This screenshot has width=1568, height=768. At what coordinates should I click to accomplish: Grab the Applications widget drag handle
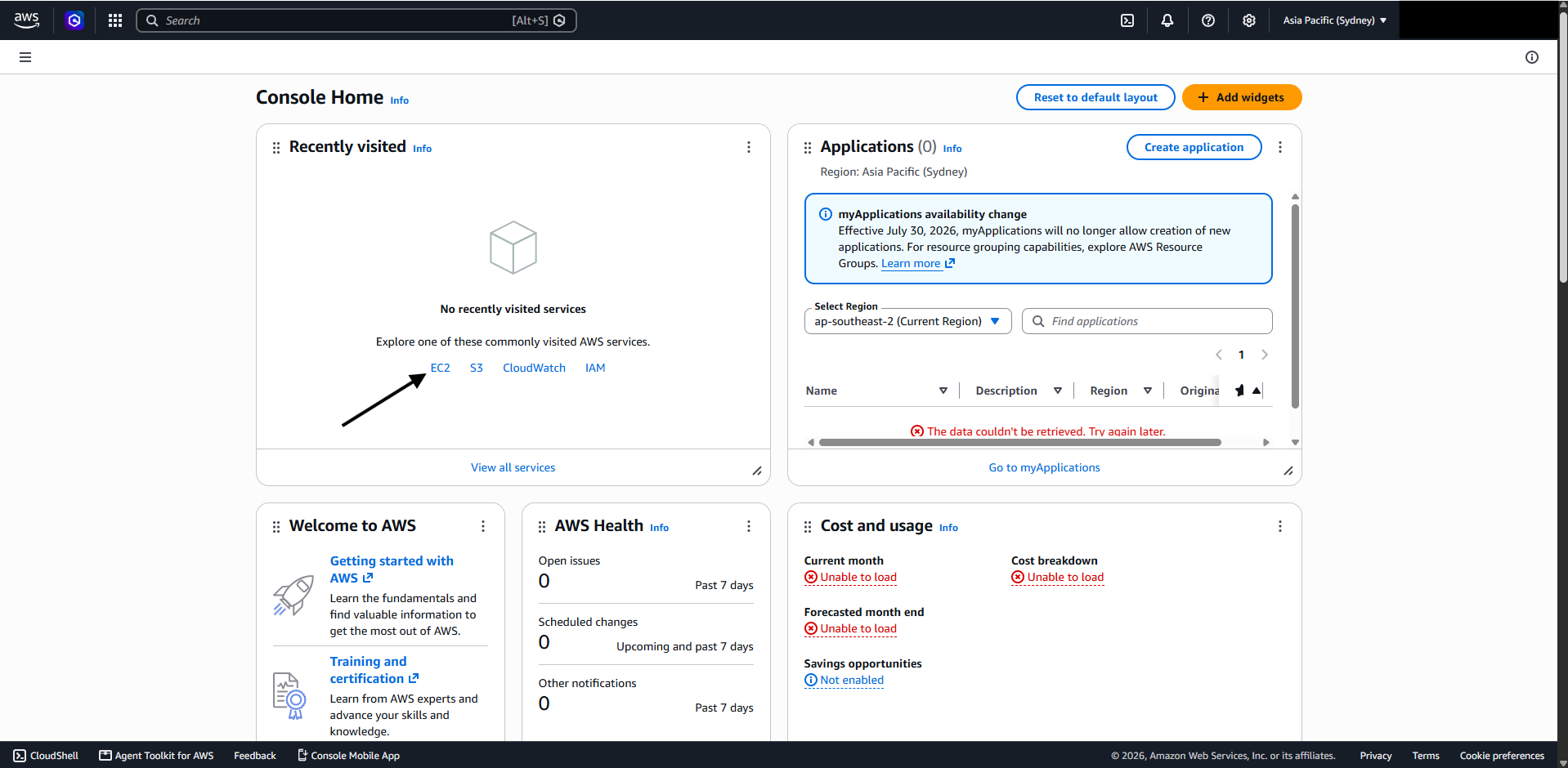coord(808,147)
